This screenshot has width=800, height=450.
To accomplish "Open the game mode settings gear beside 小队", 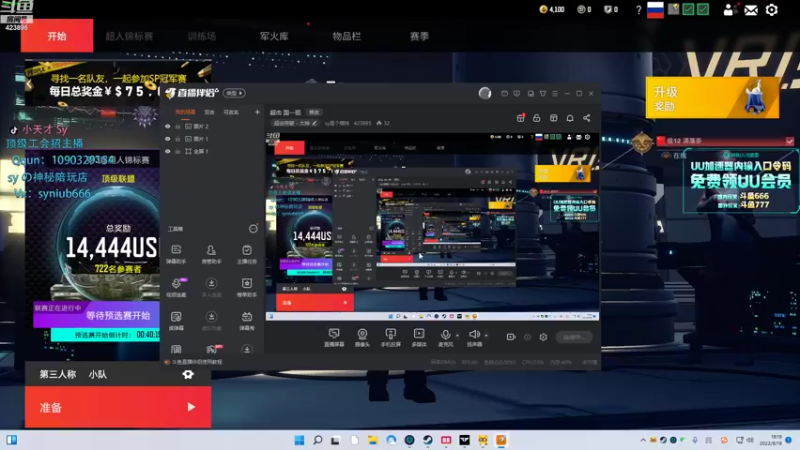I will [x=188, y=374].
